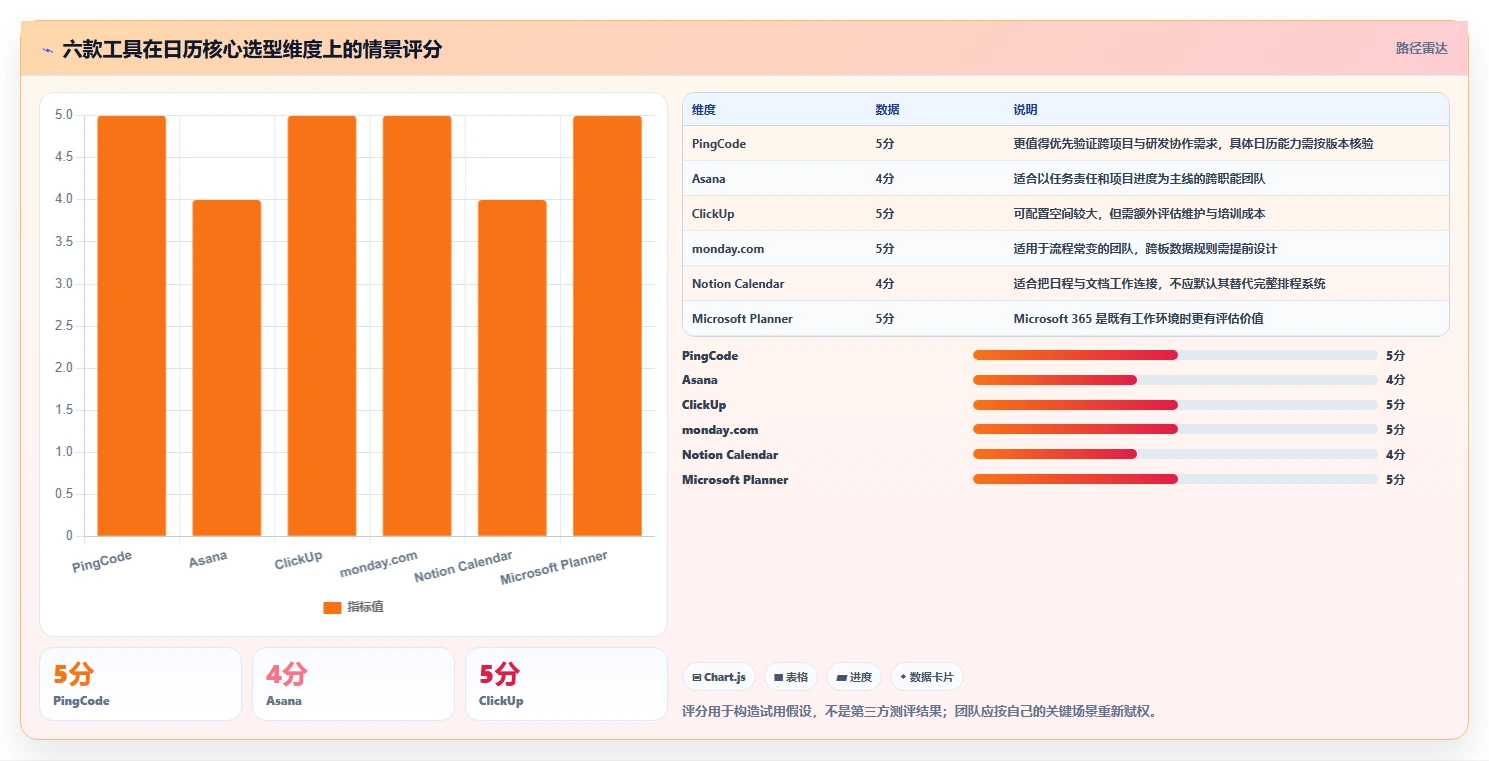Click the Notion Calendar progress bar
This screenshot has height=761, width=1489.
click(1175, 454)
